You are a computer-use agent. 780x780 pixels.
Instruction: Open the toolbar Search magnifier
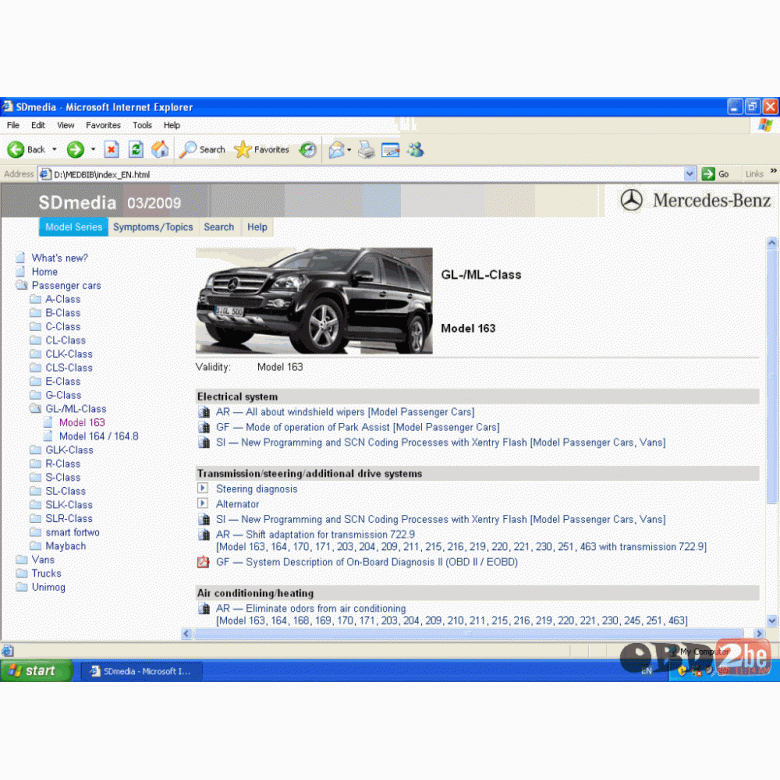188,149
